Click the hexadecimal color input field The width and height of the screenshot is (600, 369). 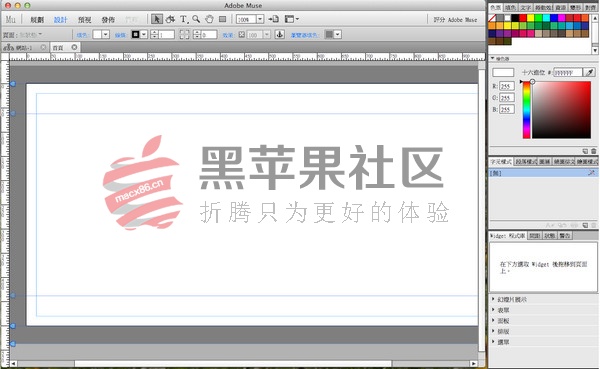point(568,72)
